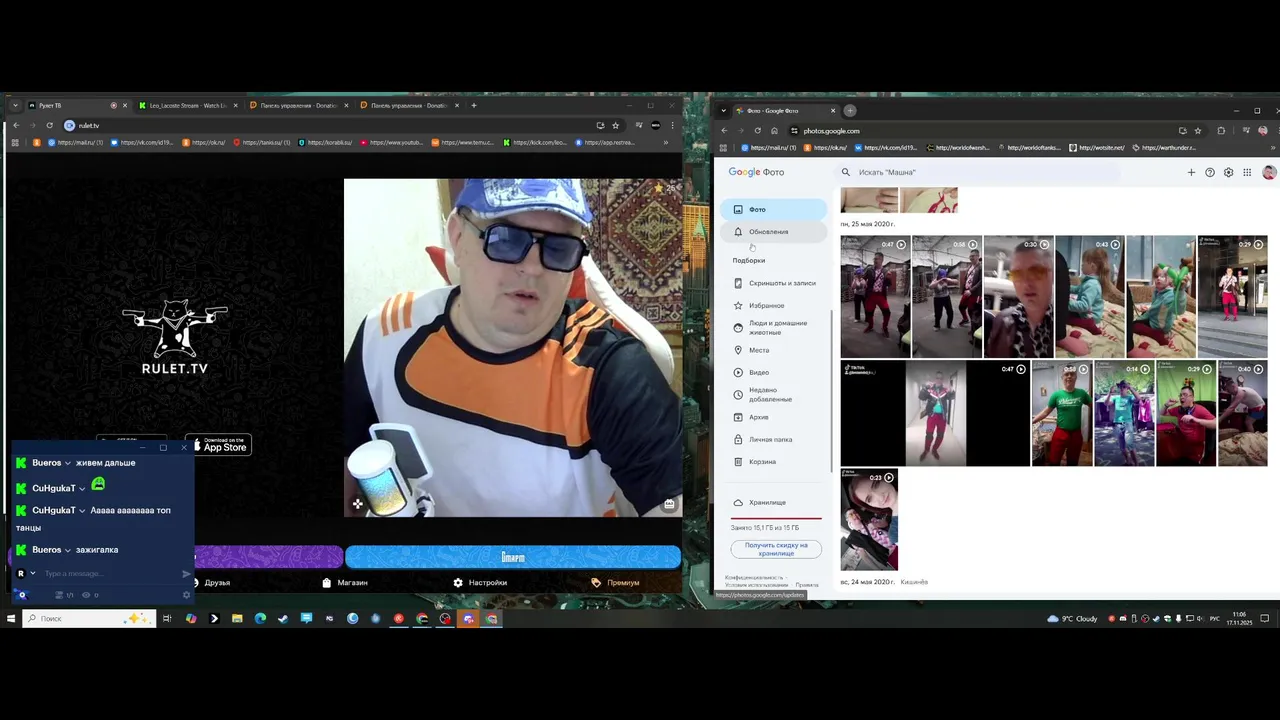The width and height of the screenshot is (1280, 720).
Task: Open File Explorer from the taskbar
Action: (x=237, y=619)
